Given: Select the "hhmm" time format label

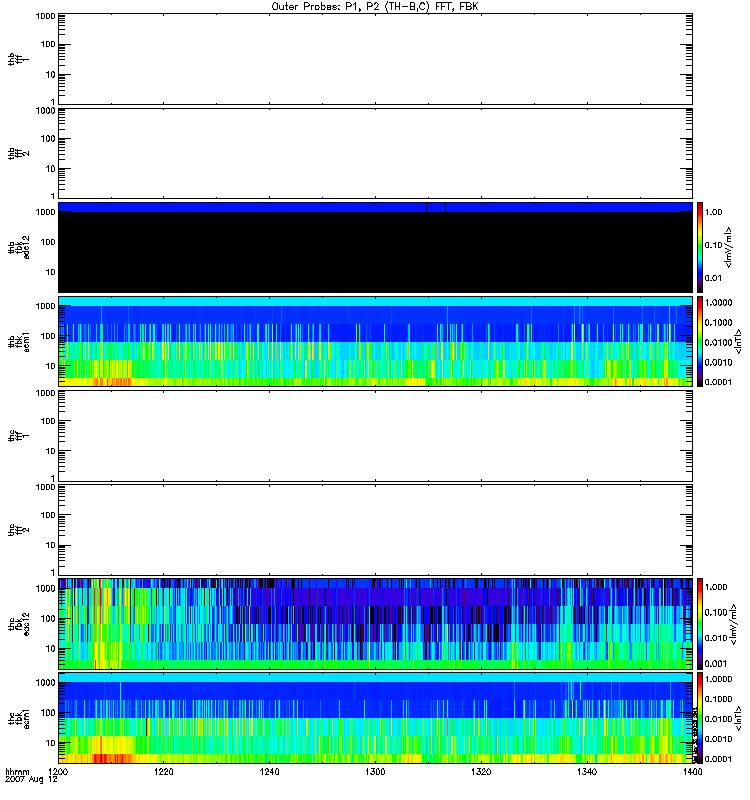Looking at the screenshot, I should [17, 772].
